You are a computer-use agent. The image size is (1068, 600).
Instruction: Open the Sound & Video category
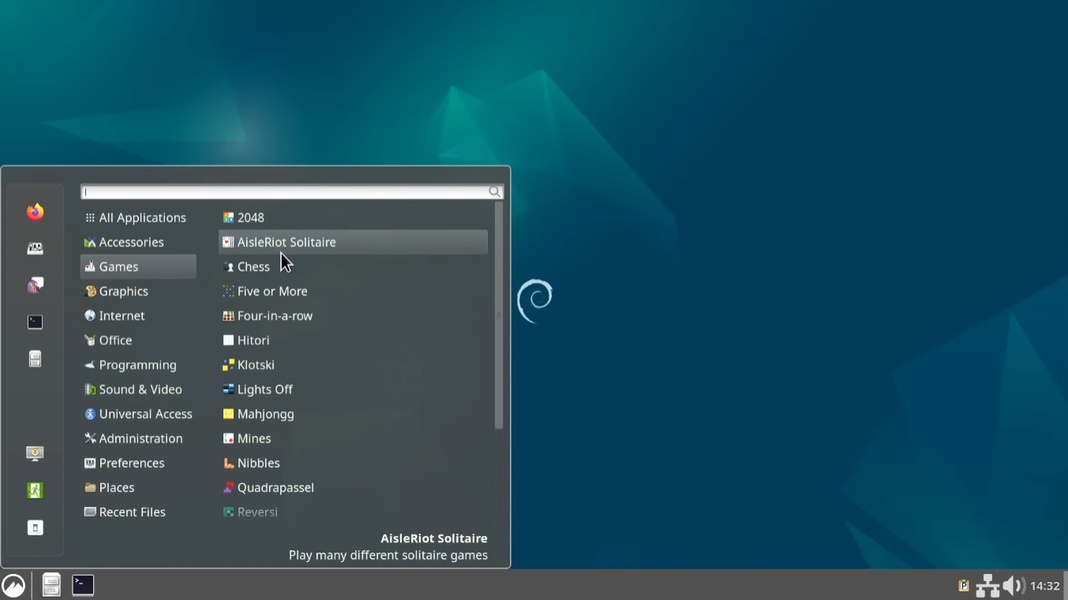[x=140, y=389]
